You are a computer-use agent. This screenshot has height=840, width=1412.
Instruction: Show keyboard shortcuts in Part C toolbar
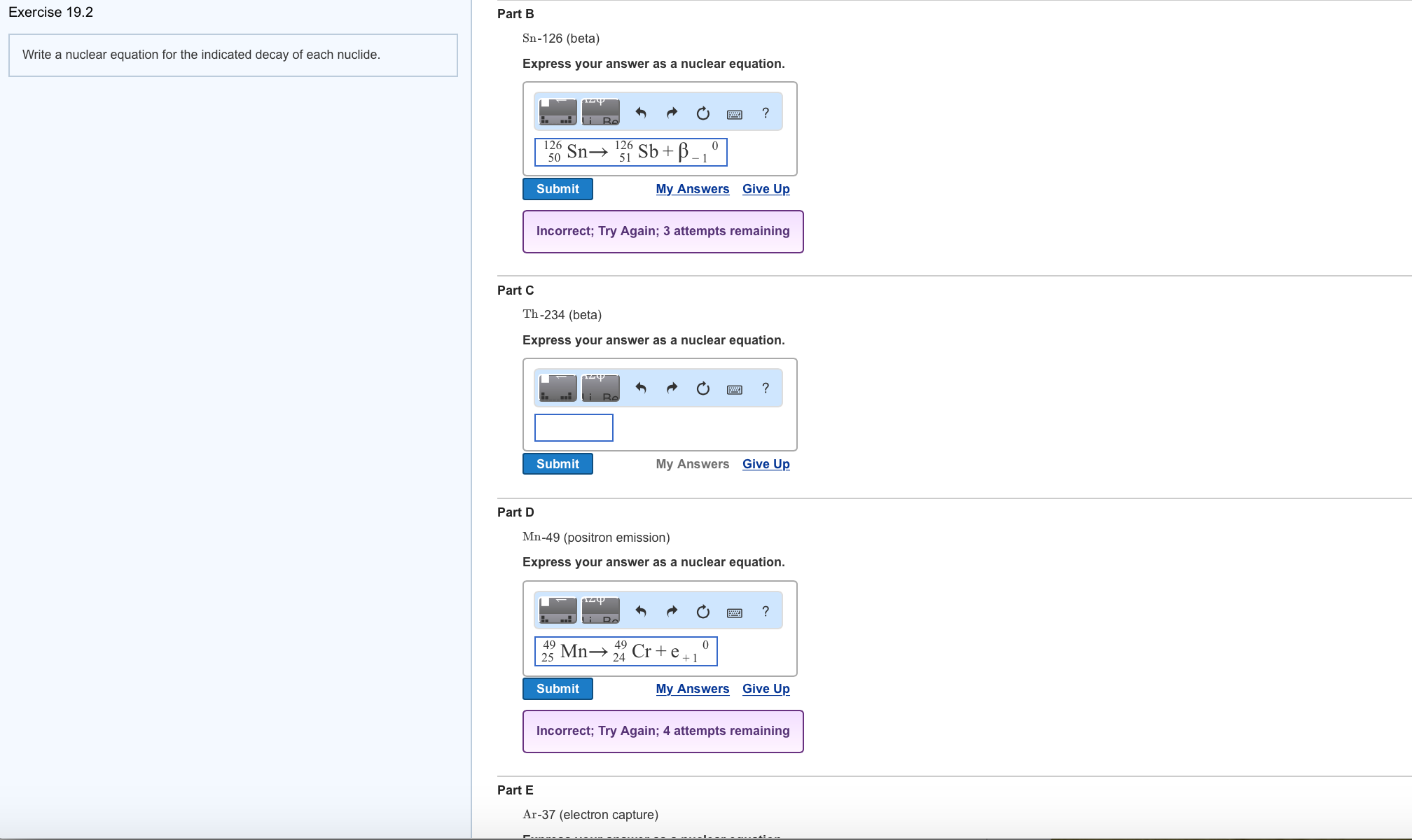pos(735,388)
